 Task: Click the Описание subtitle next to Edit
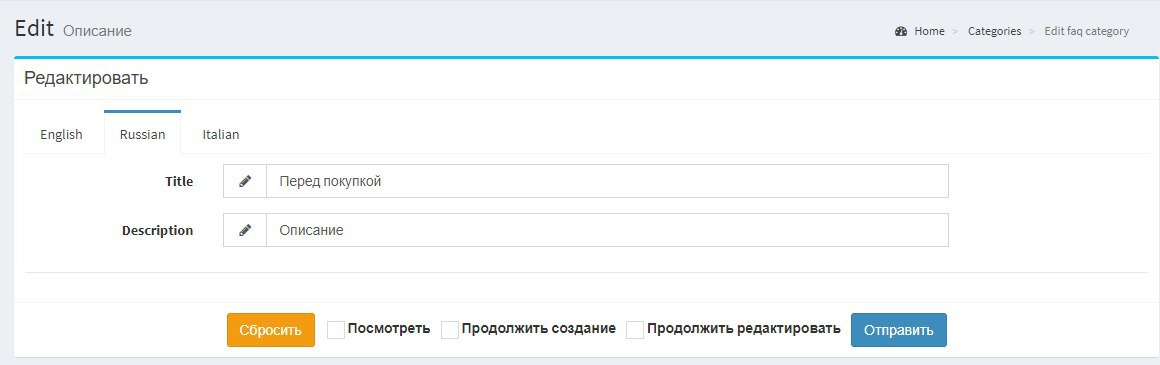click(98, 31)
